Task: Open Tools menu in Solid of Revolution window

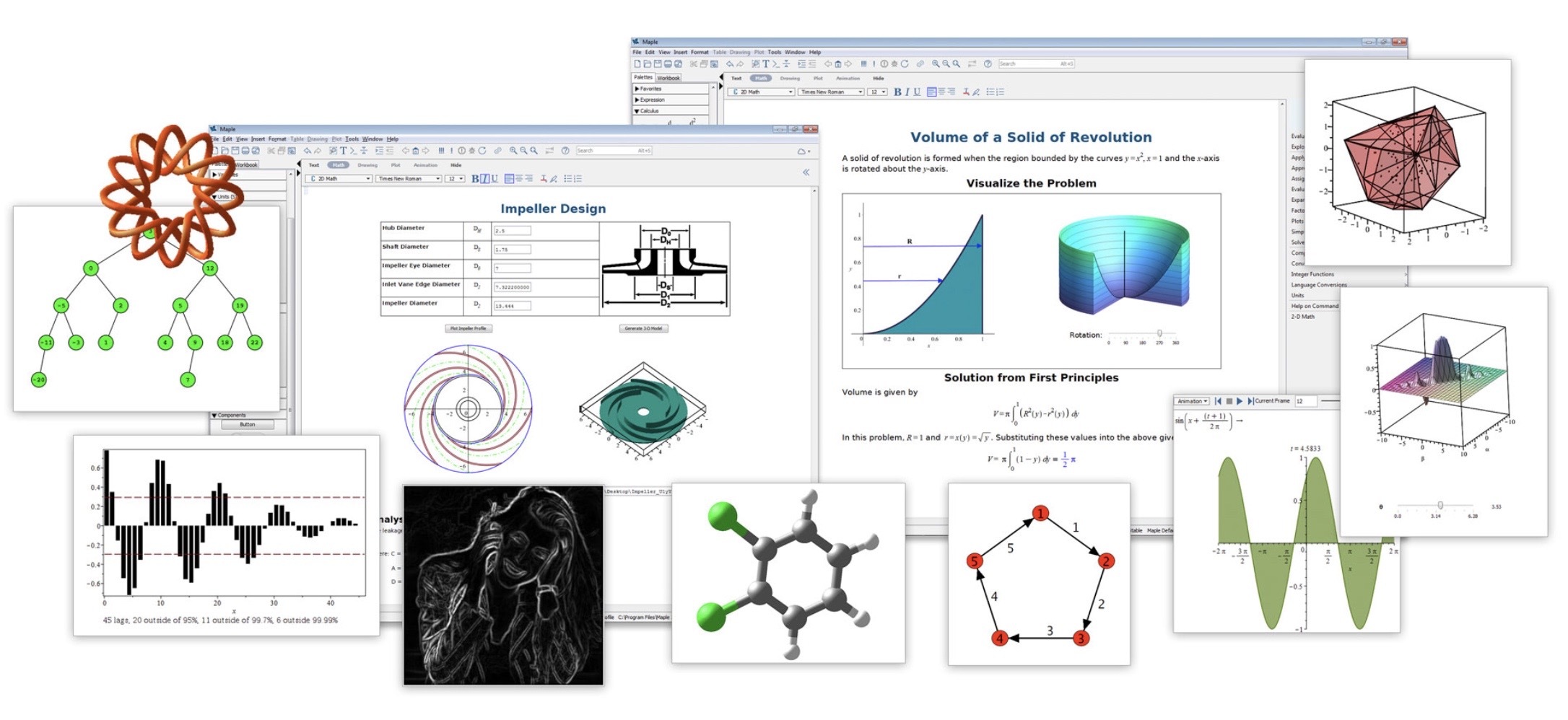Action: tap(775, 52)
